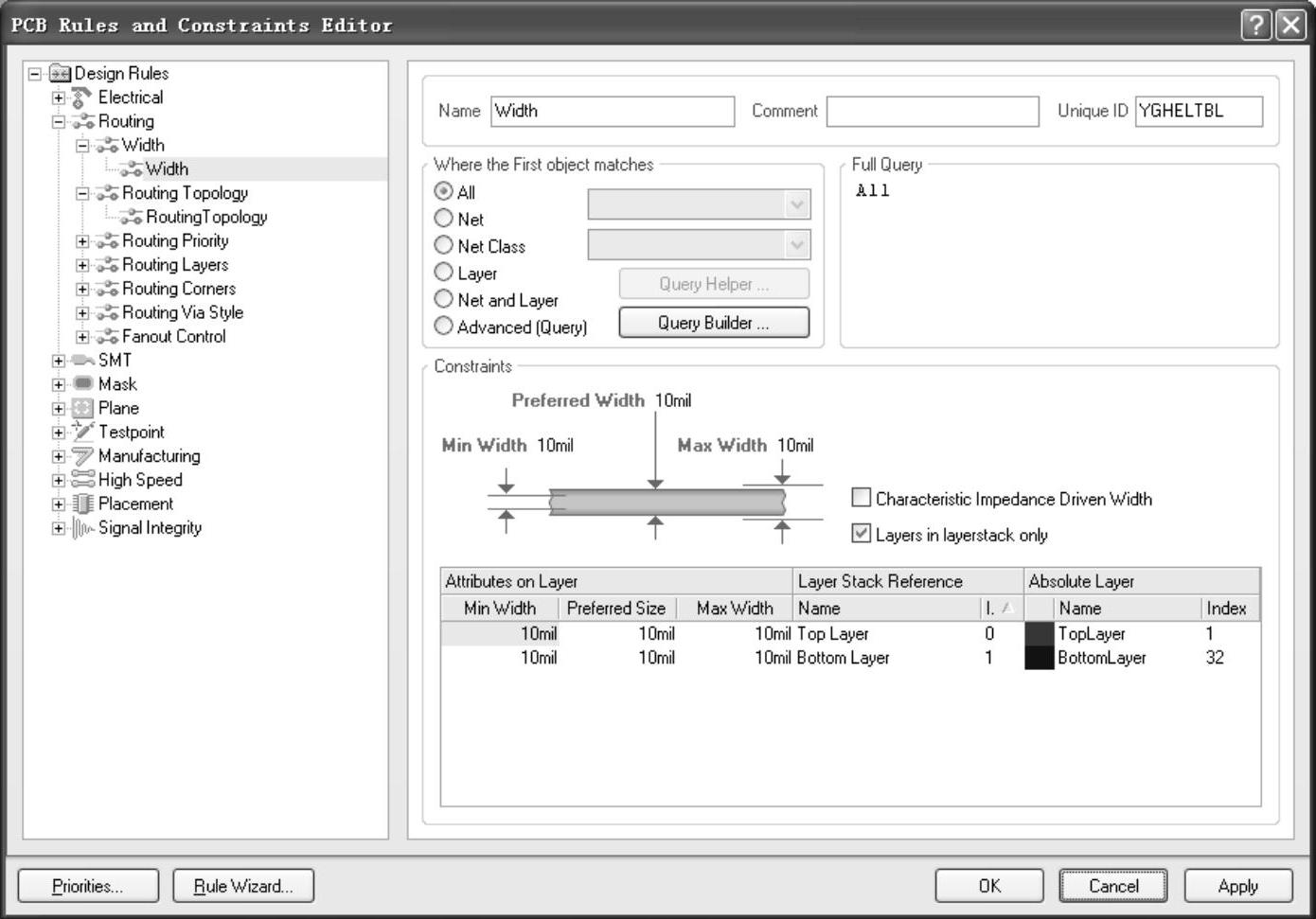Image resolution: width=1316 pixels, height=919 pixels.
Task: Open the Priorities dialog
Action: pyautogui.click(x=88, y=886)
